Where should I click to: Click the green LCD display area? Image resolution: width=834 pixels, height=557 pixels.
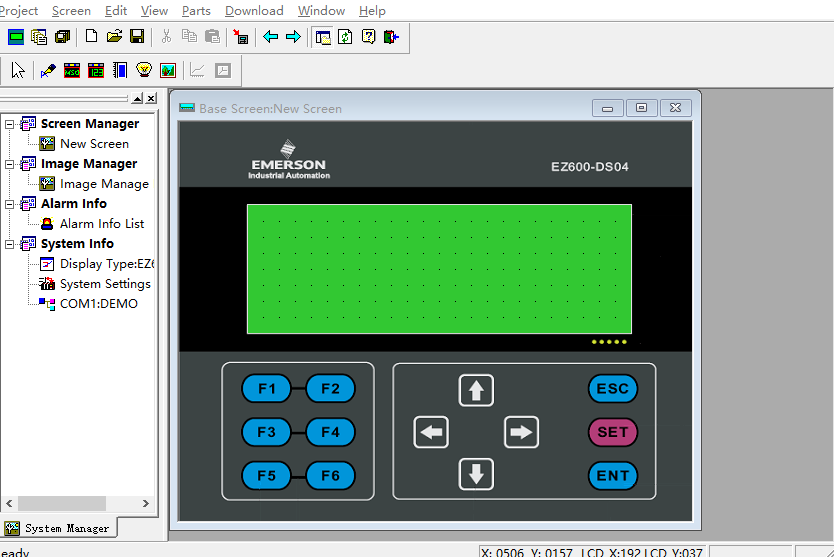pos(439,268)
